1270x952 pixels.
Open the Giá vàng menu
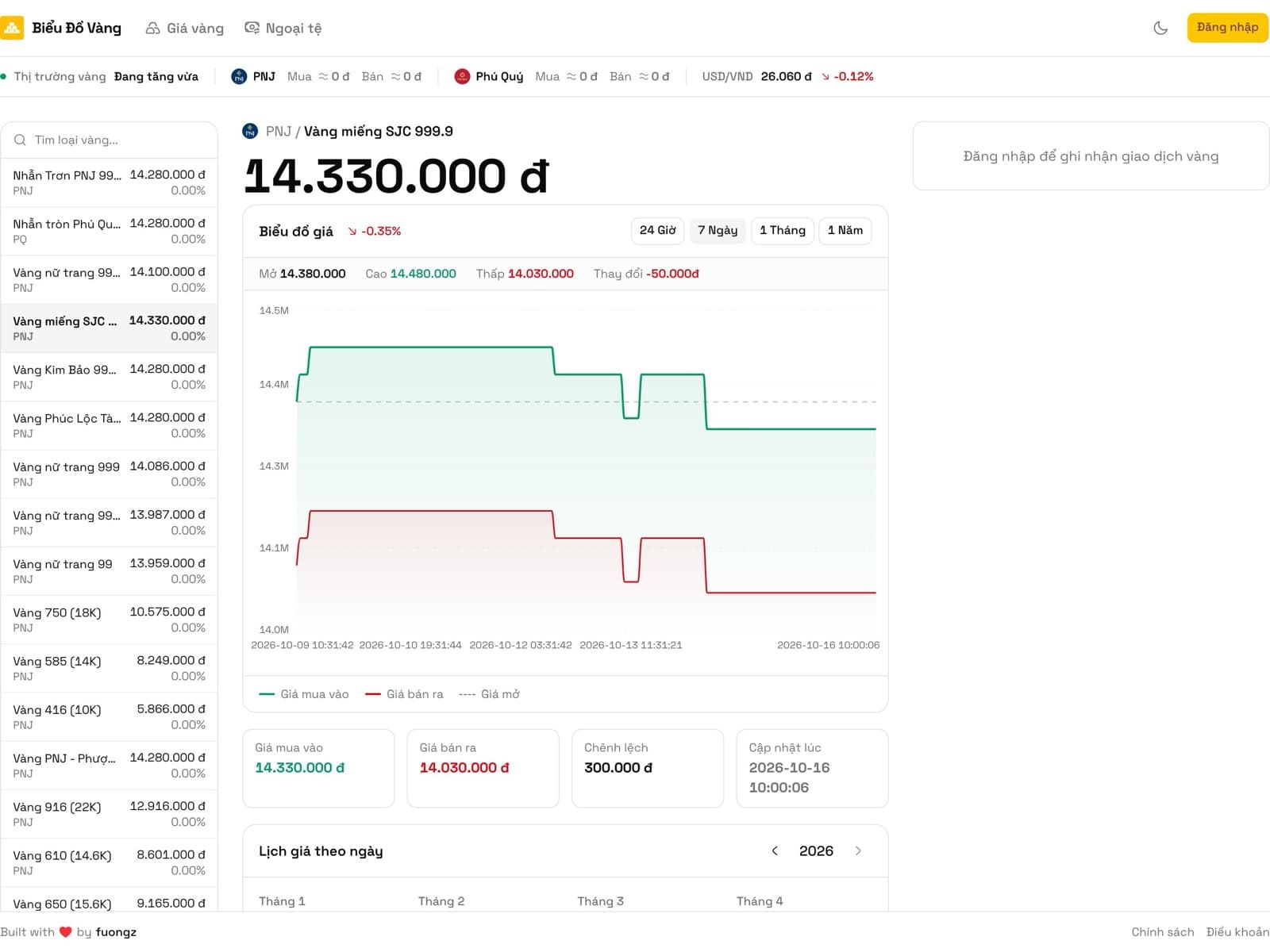(185, 28)
